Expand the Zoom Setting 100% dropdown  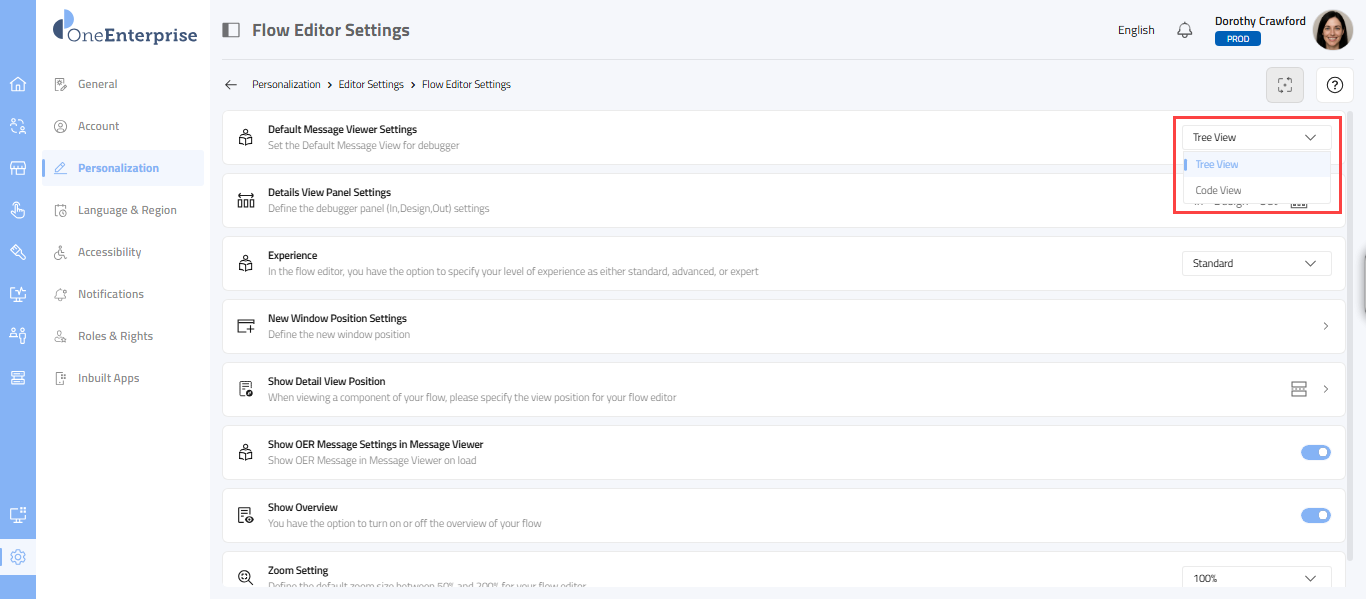(1256, 578)
